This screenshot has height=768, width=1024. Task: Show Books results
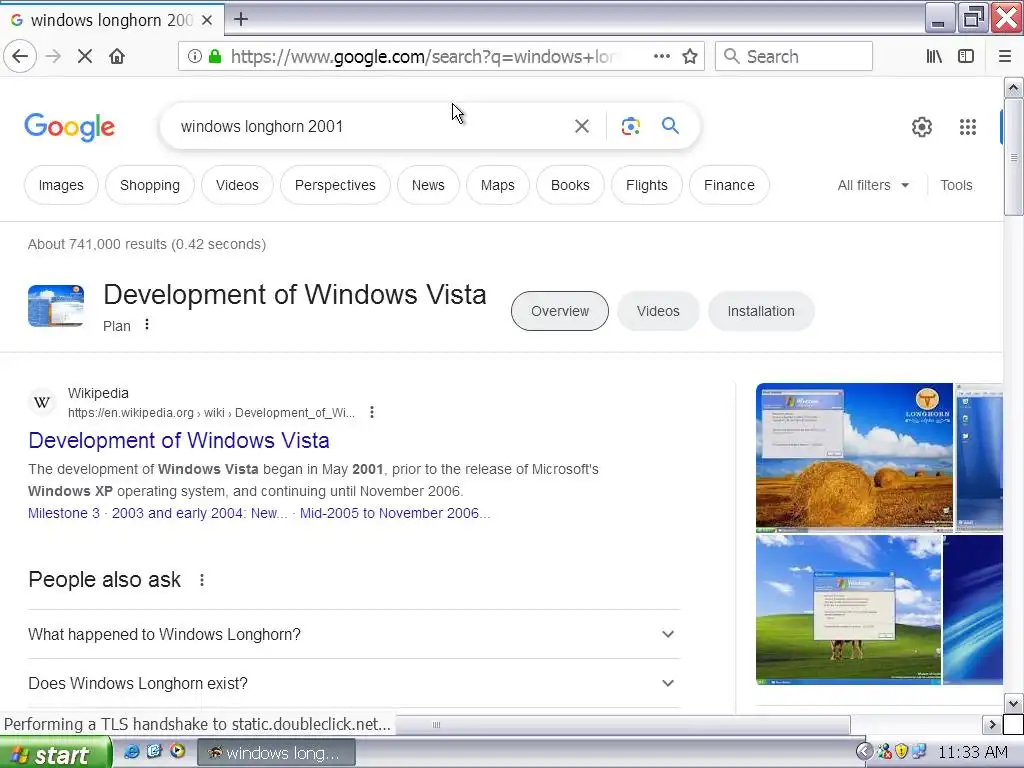click(570, 185)
